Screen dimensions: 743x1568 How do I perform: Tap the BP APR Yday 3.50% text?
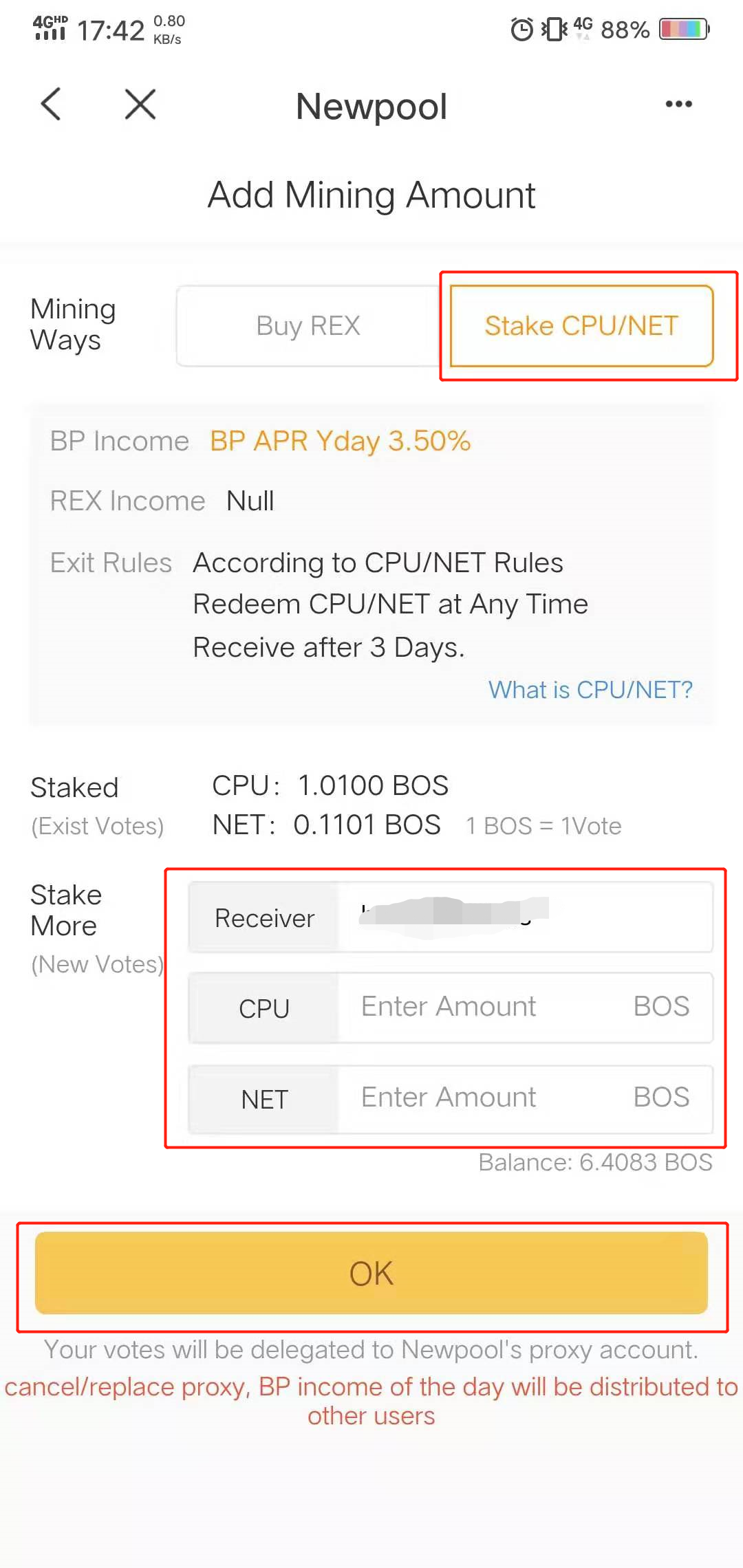[x=340, y=442]
